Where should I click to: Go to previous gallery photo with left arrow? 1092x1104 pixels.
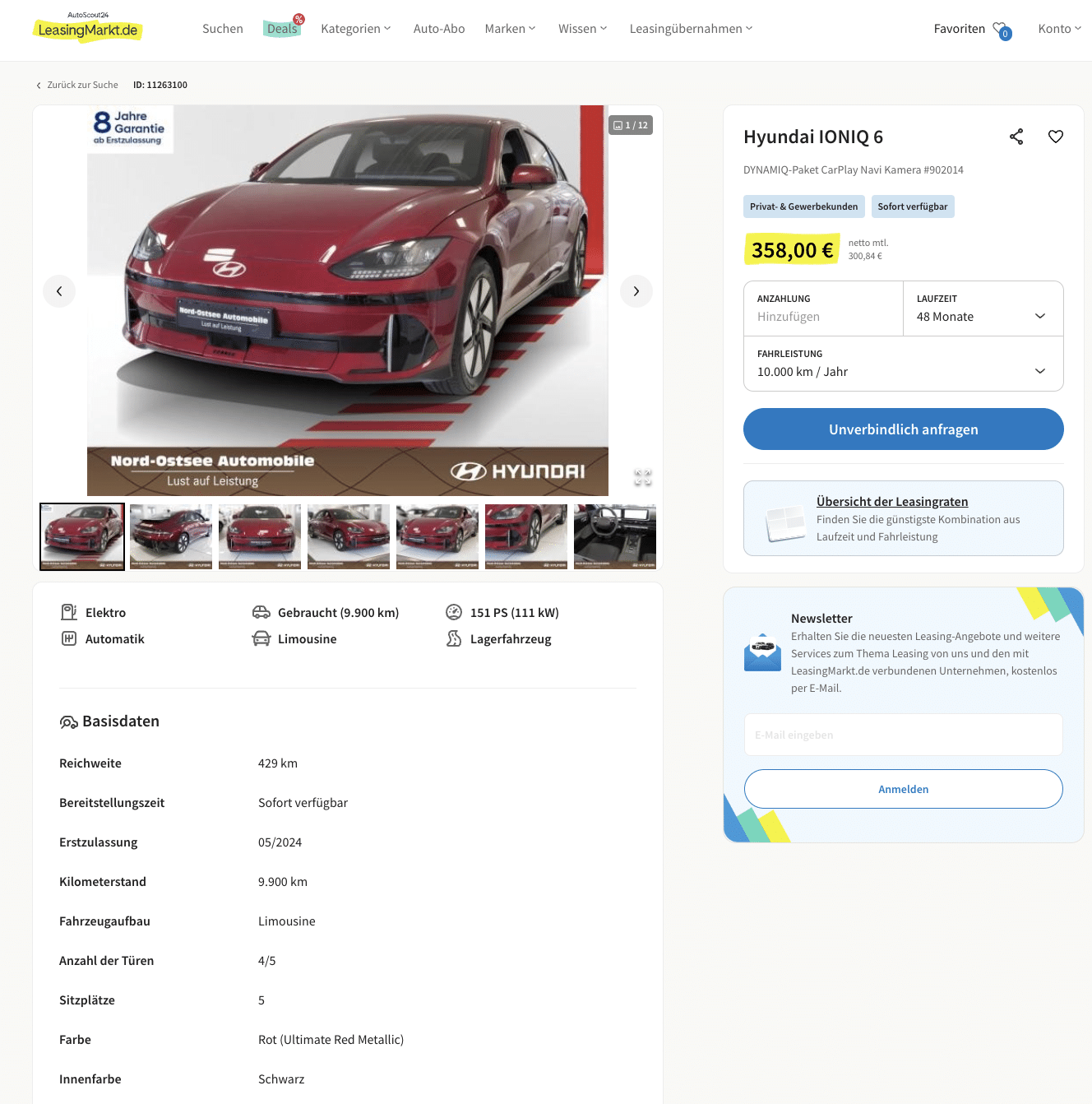tap(59, 291)
